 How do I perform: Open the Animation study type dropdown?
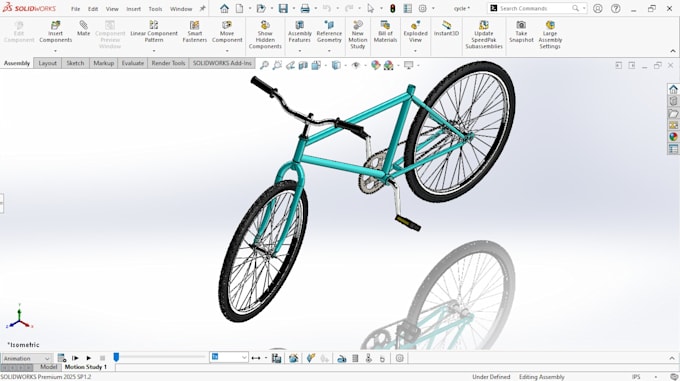[27, 358]
